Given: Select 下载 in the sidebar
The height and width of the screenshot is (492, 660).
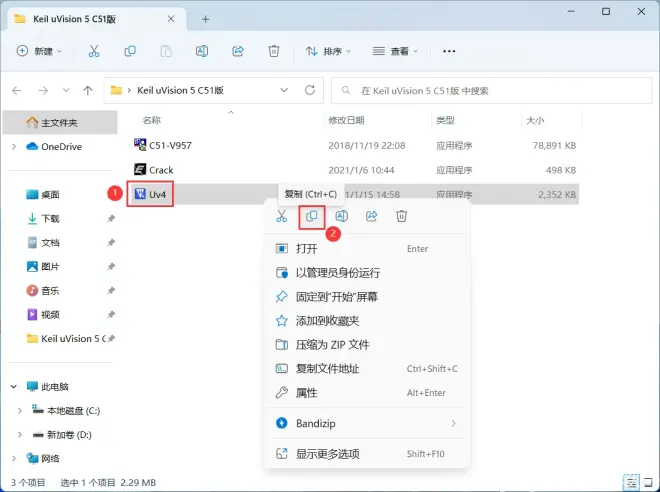Looking at the screenshot, I should click(x=60, y=218).
